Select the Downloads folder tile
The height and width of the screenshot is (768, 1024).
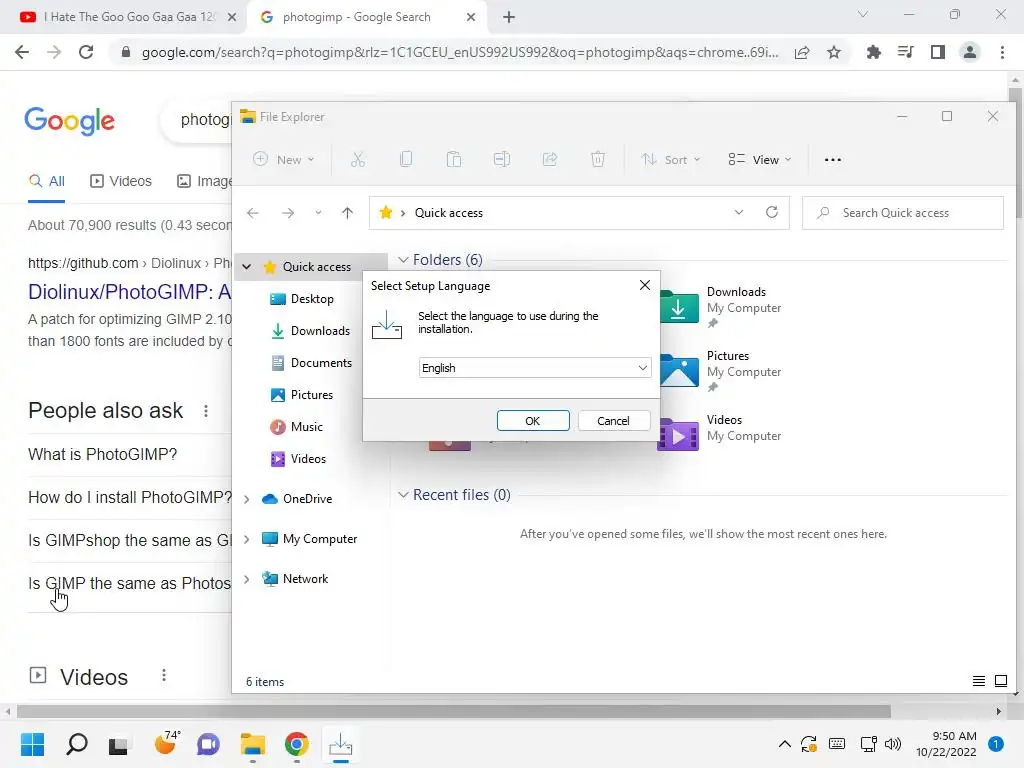pyautogui.click(x=721, y=307)
